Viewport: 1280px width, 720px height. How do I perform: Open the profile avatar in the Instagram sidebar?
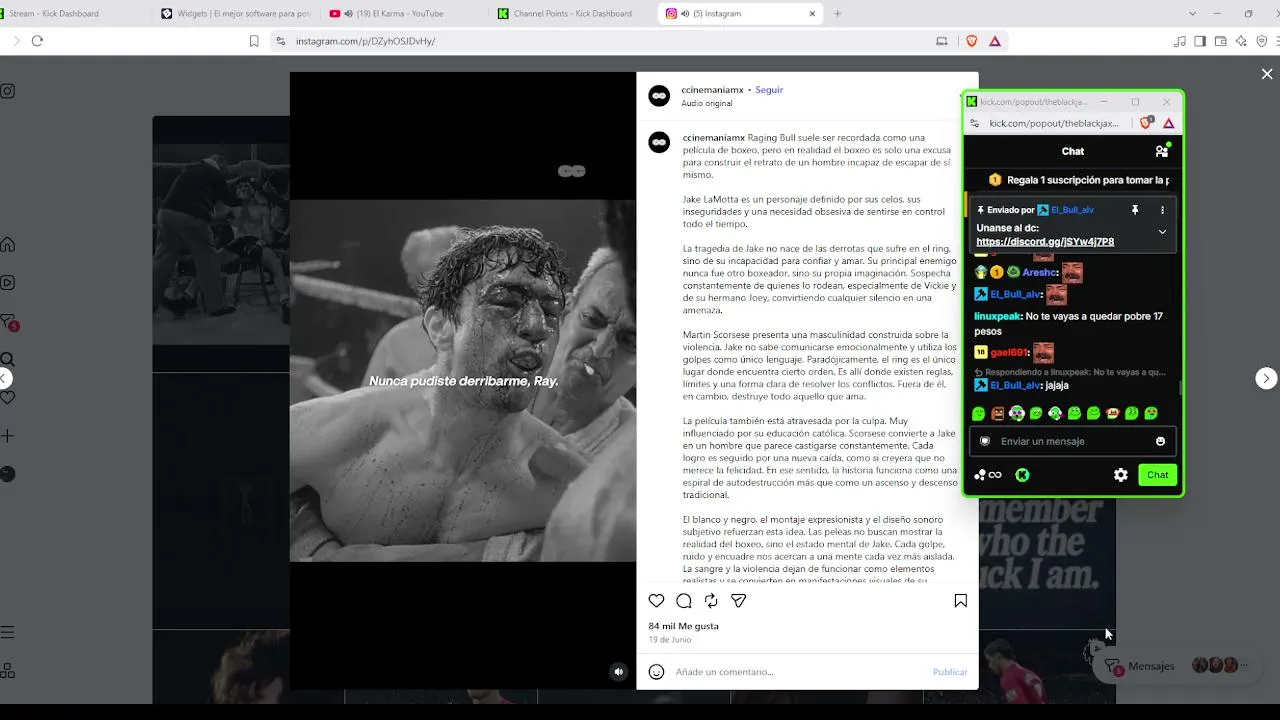click(x=7, y=474)
